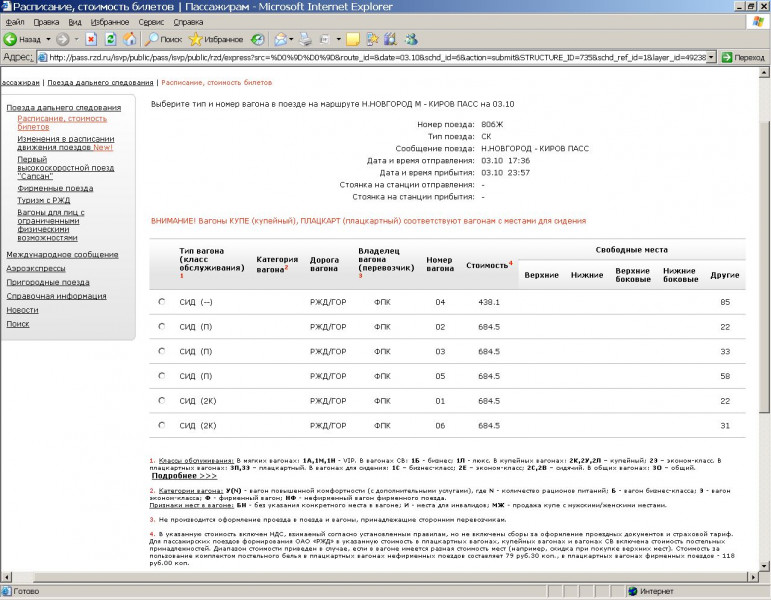The height and width of the screenshot is (600, 771).
Task: Open the History clock icon in the toolbar
Action: tap(258, 39)
